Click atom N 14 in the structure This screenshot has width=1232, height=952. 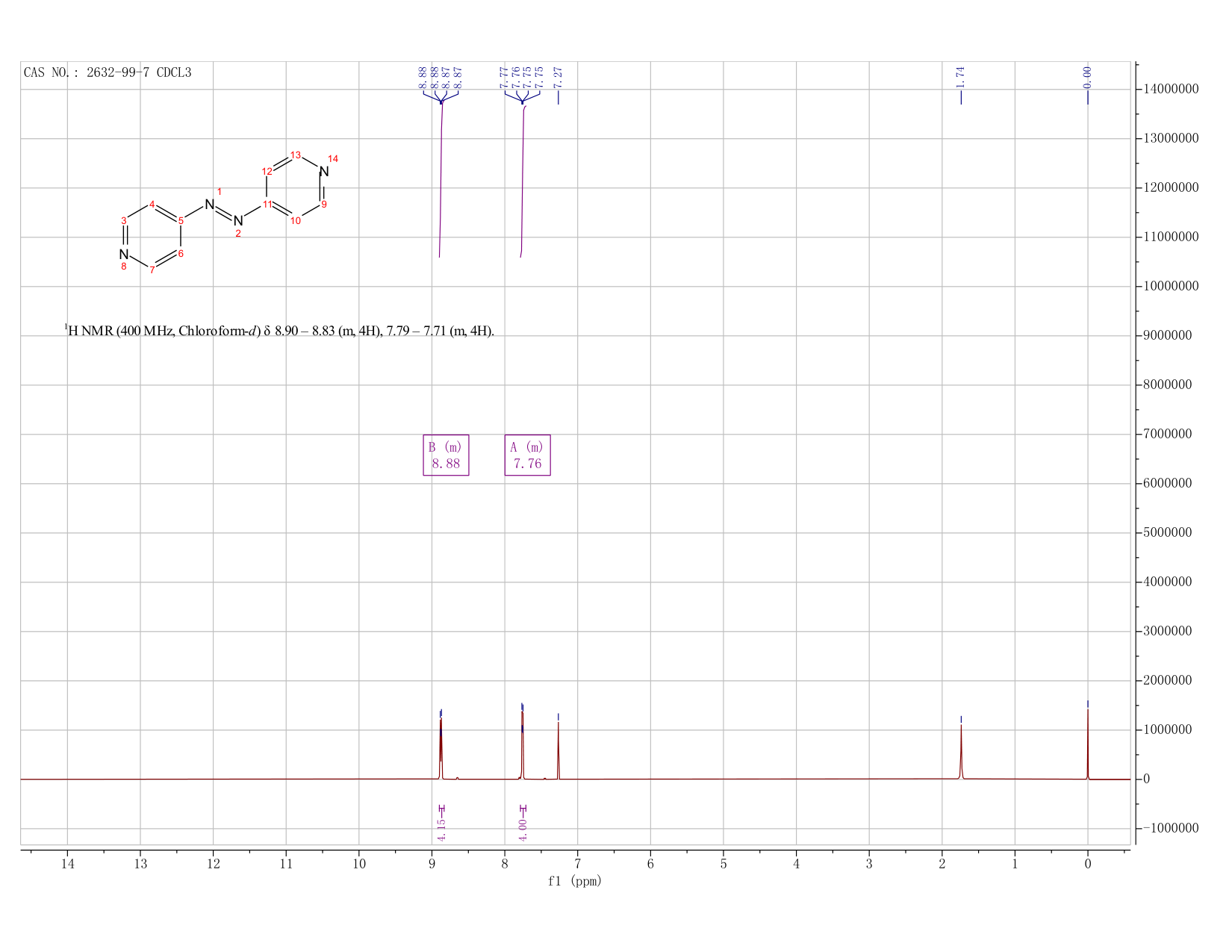(324, 172)
